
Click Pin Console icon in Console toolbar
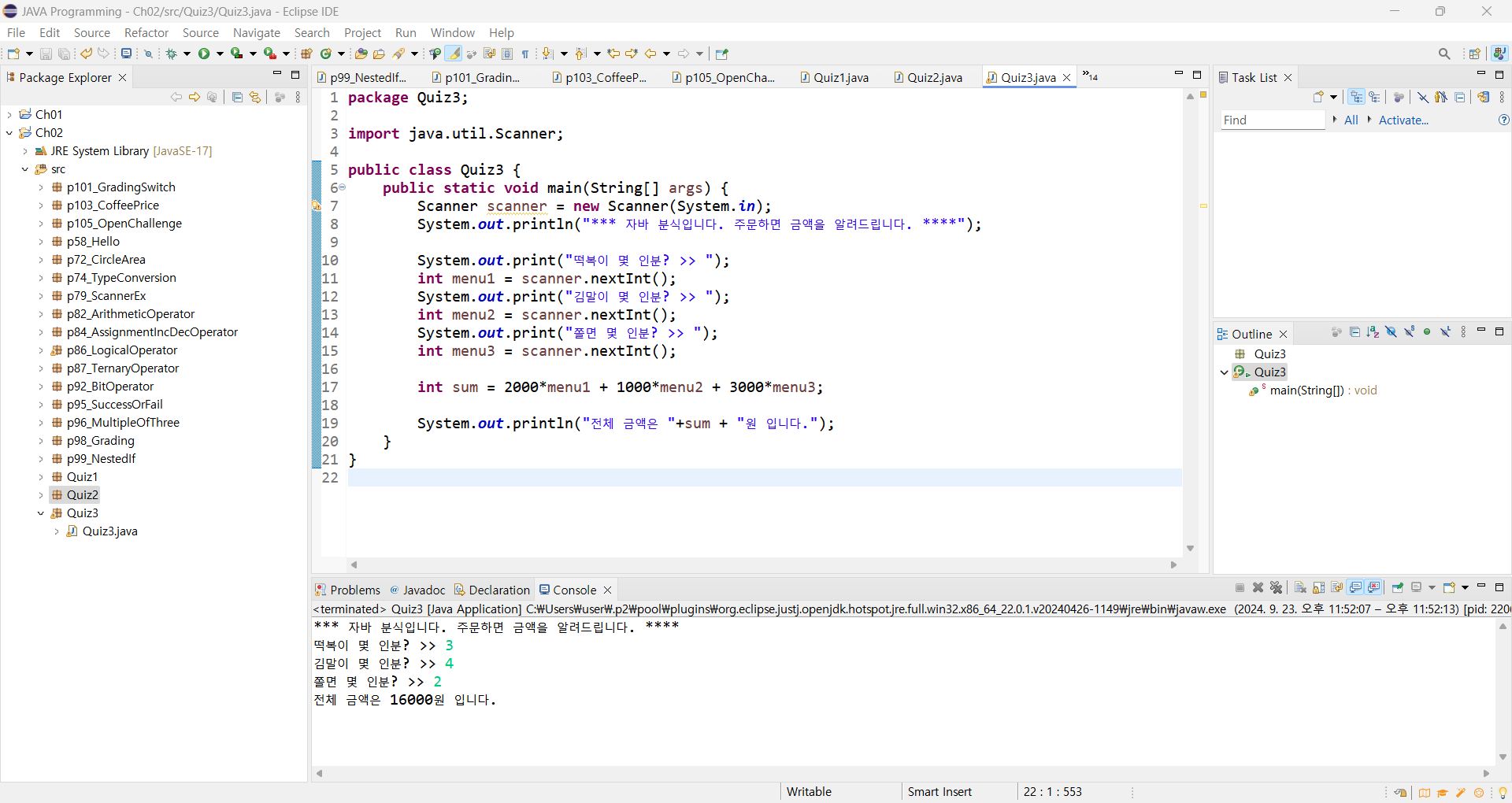click(x=1398, y=587)
